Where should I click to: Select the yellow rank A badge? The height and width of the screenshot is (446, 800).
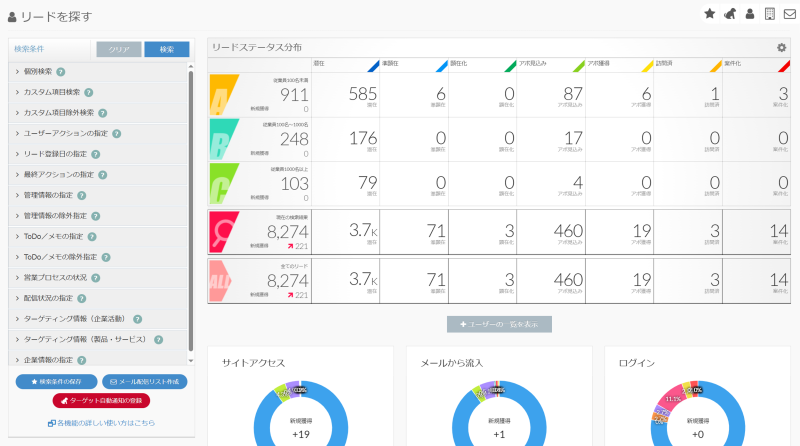click(x=223, y=95)
